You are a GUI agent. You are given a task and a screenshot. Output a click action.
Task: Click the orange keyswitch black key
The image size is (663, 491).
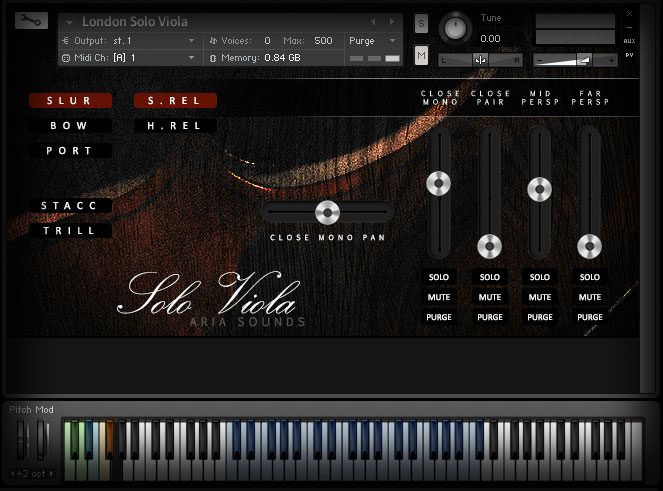tap(110, 440)
